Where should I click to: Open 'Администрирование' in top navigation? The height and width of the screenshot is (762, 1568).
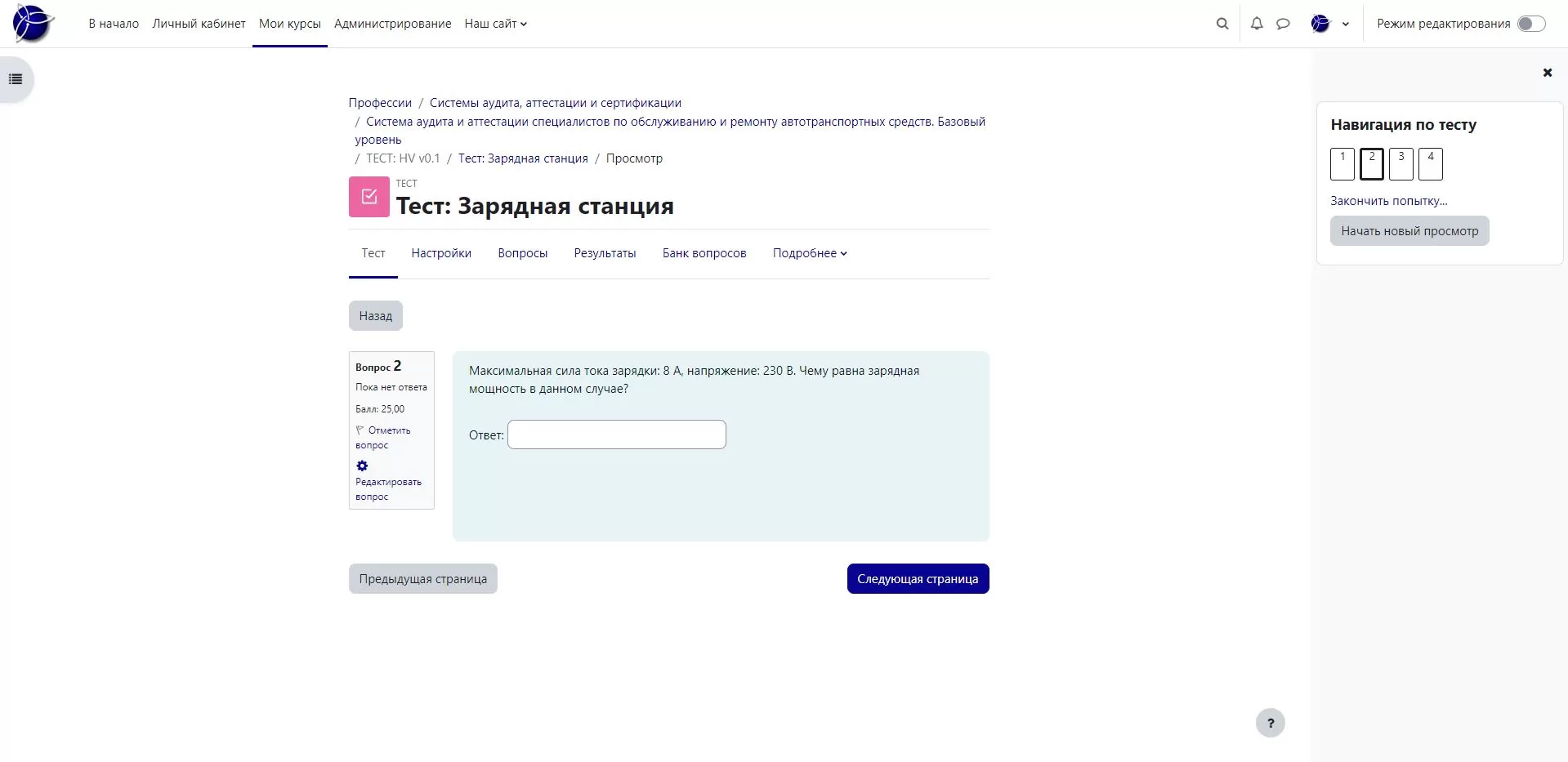[x=392, y=24]
